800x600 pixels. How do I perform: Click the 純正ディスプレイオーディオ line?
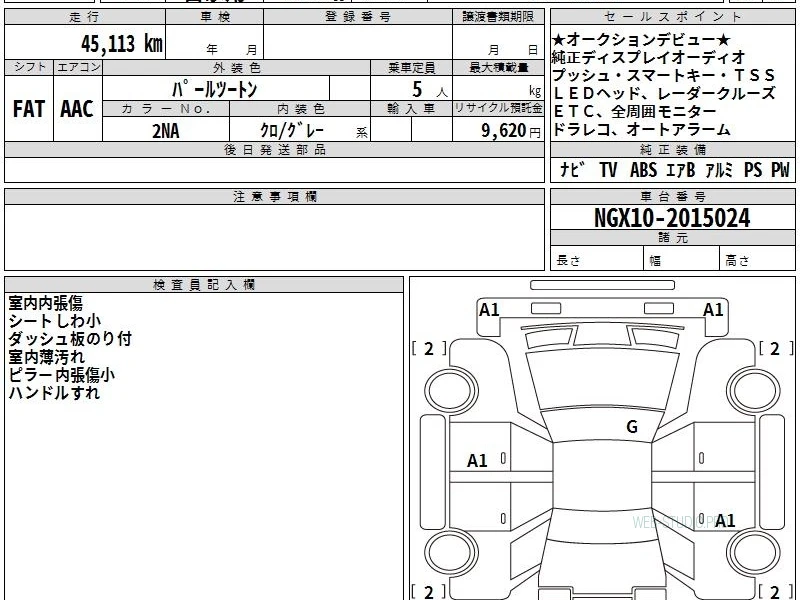tap(648, 57)
